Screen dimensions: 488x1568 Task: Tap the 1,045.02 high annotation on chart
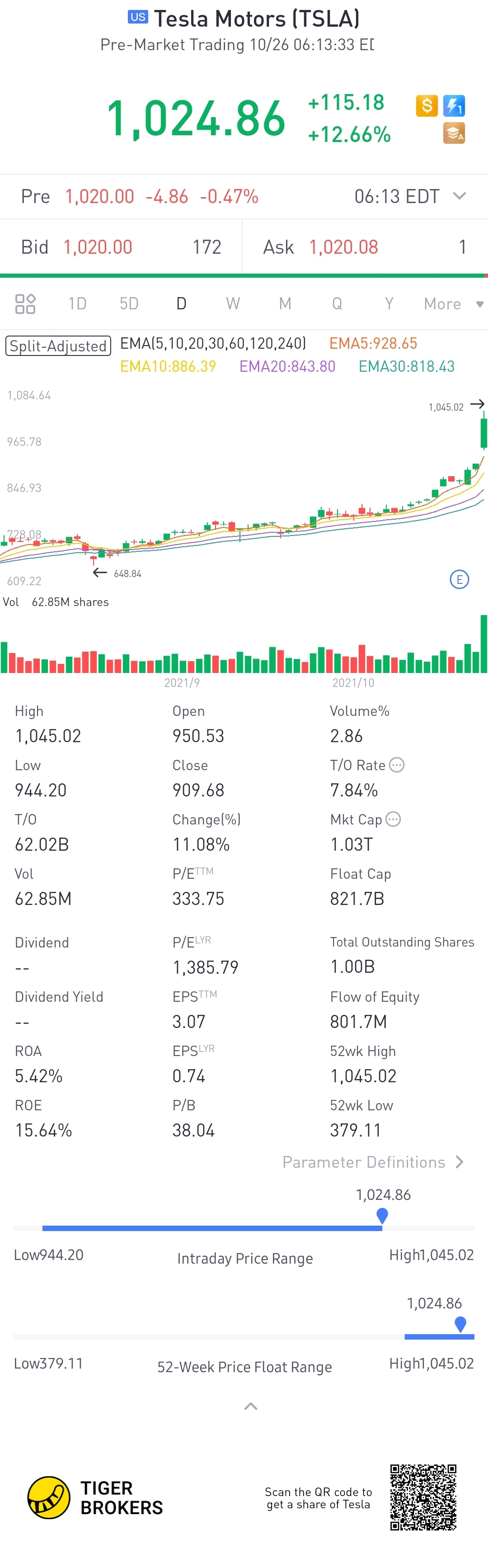tap(446, 407)
